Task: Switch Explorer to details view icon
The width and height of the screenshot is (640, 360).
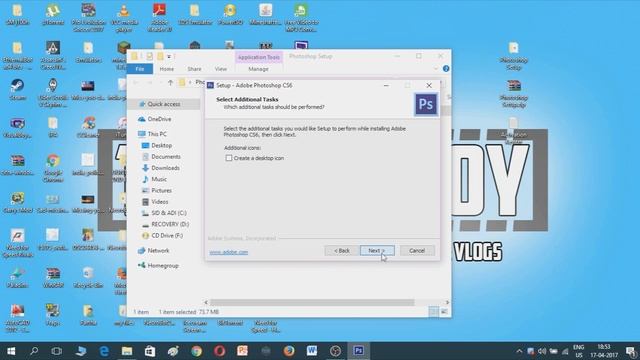Action: point(433,312)
